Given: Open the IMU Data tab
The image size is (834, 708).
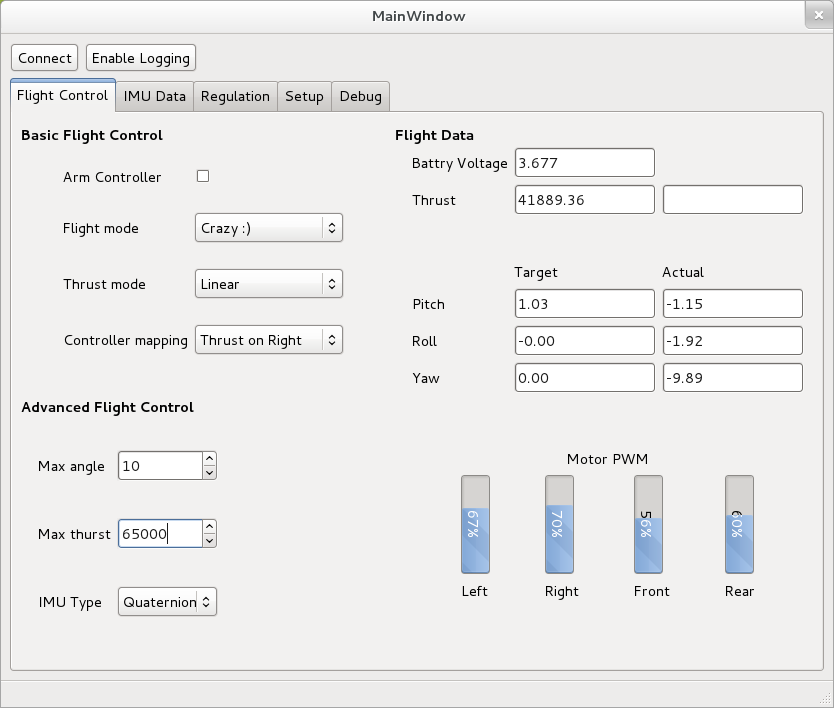Looking at the screenshot, I should coord(155,96).
